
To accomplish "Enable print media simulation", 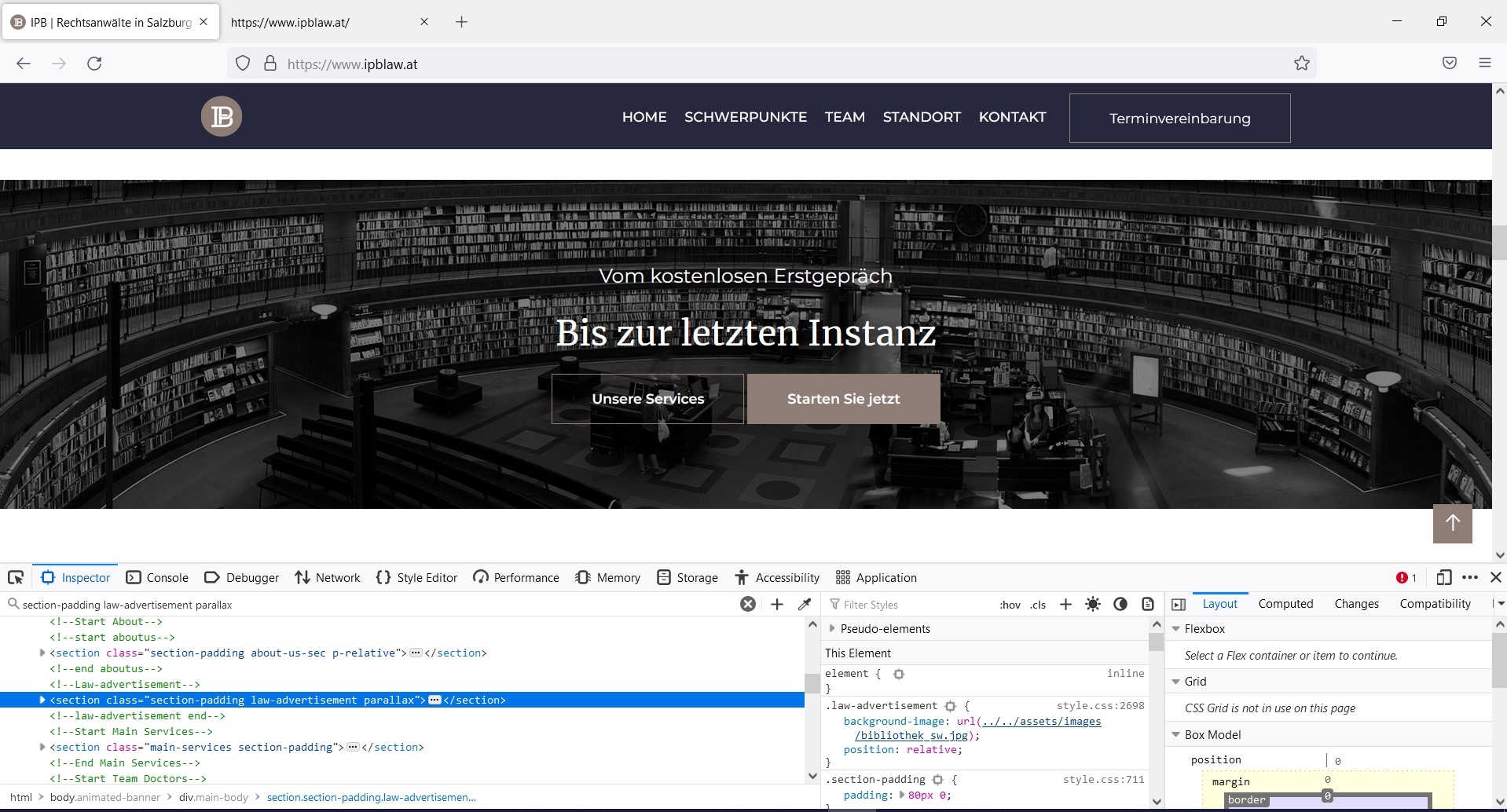I will 1148,604.
